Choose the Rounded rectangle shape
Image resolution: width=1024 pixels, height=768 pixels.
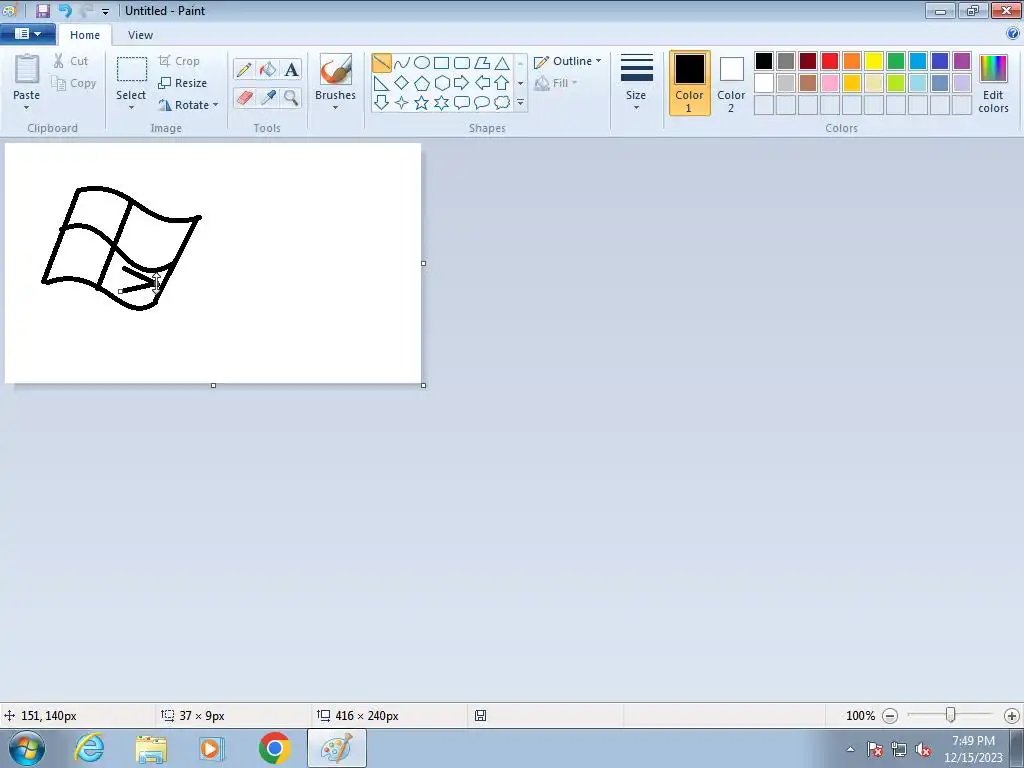click(462, 63)
